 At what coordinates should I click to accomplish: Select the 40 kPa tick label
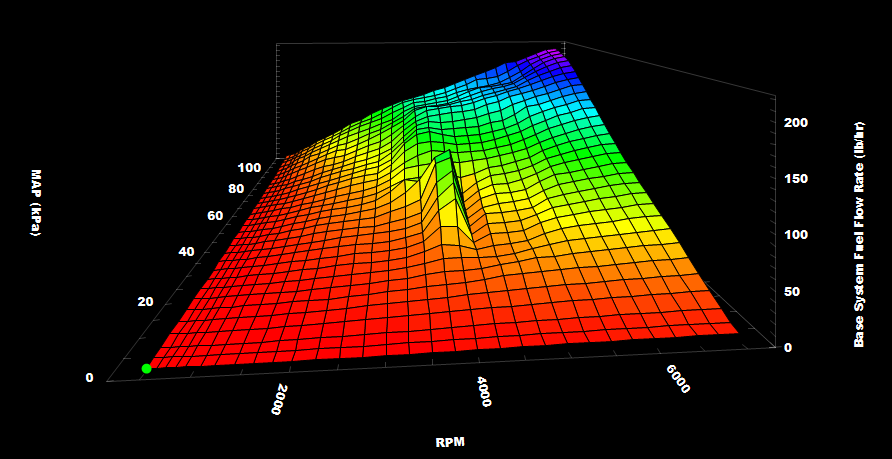(185, 250)
